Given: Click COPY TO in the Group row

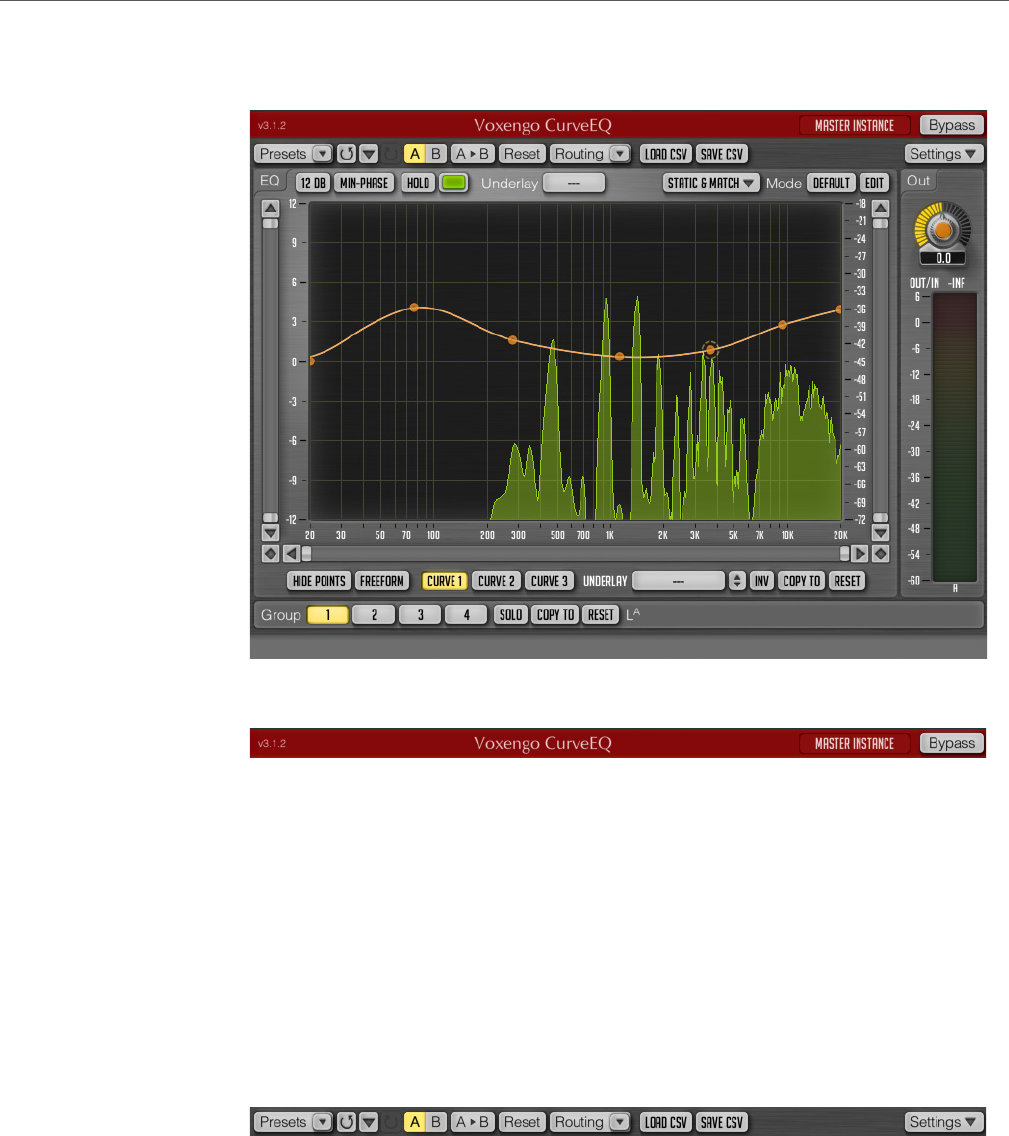Looking at the screenshot, I should pos(555,614).
